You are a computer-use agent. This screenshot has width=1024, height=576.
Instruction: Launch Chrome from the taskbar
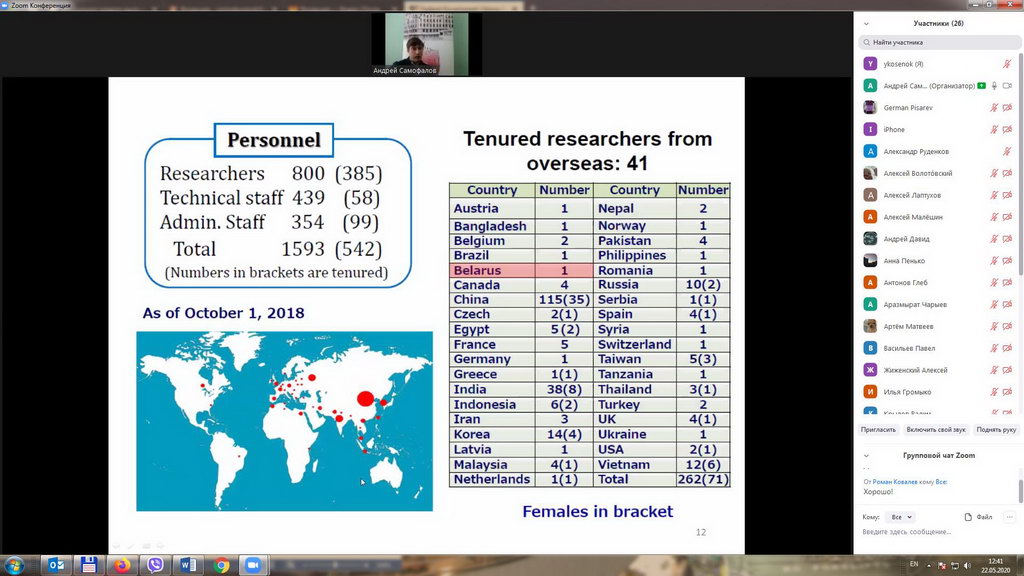(221, 565)
